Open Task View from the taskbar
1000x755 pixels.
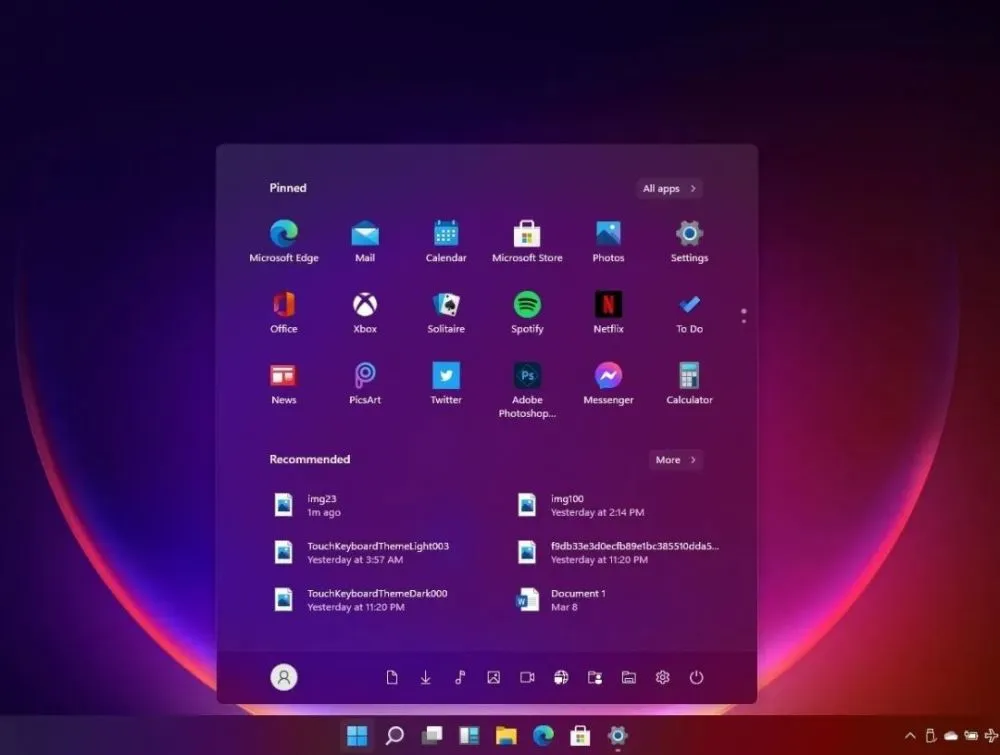[x=431, y=736]
